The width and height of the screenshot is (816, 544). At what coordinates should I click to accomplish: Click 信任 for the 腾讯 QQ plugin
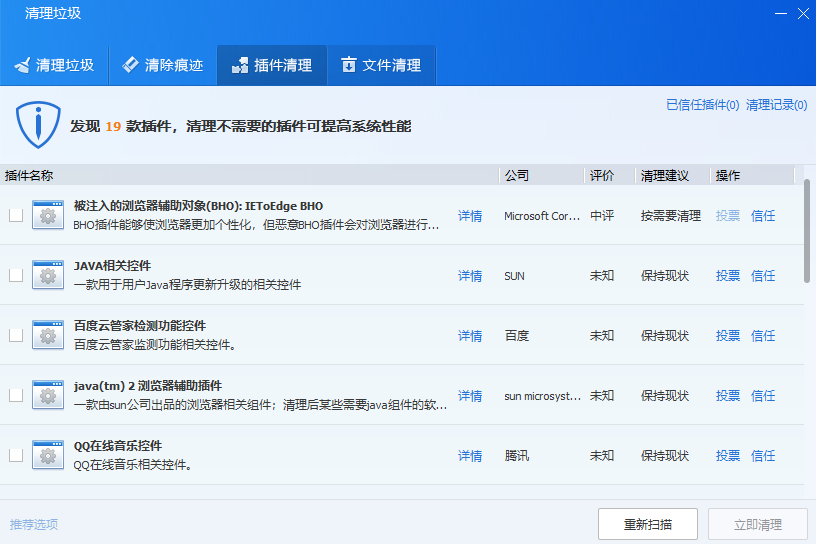[x=763, y=456]
